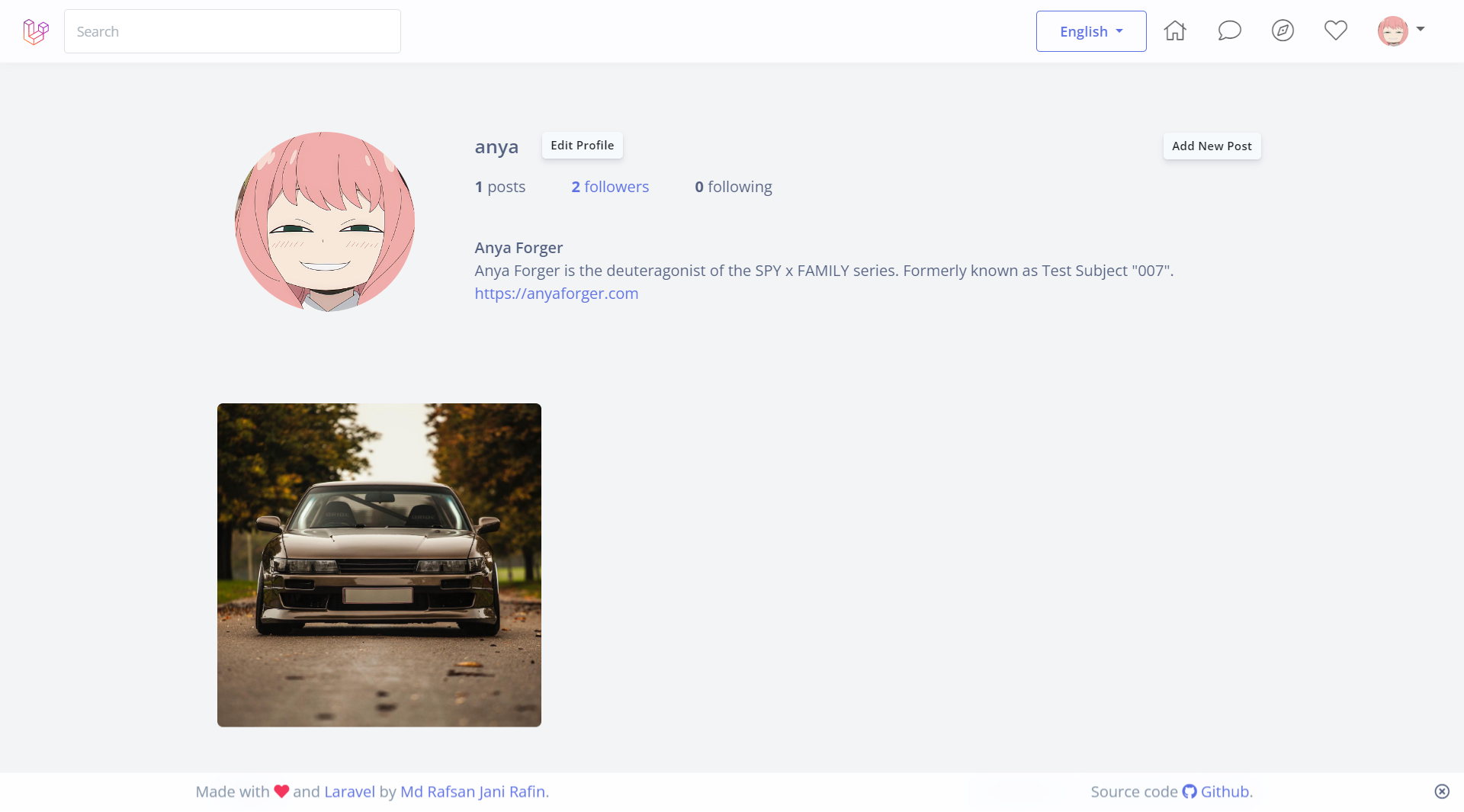Click the Laravel logo in navbar

[36, 31]
